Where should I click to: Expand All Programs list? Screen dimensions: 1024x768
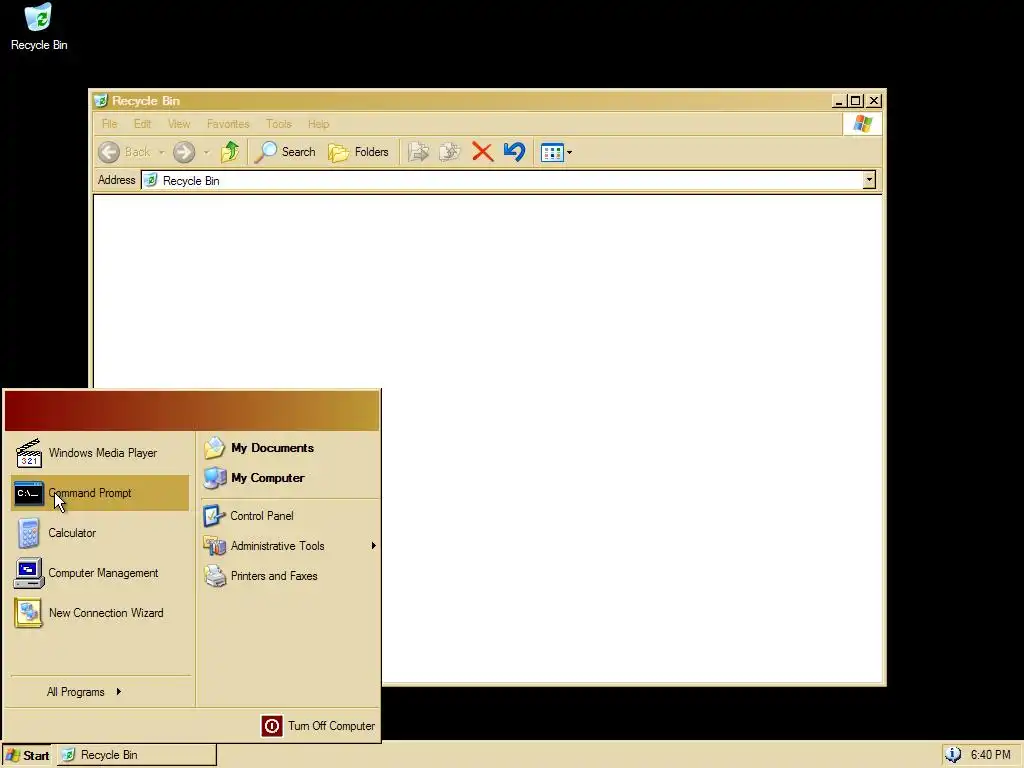(100, 692)
